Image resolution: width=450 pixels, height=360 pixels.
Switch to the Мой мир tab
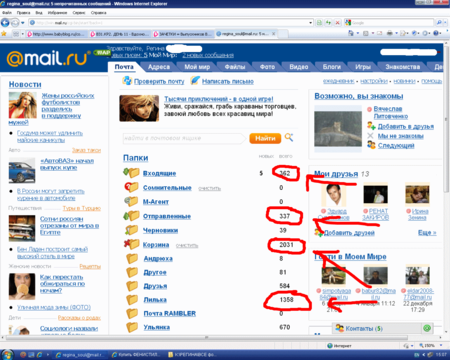197,67
